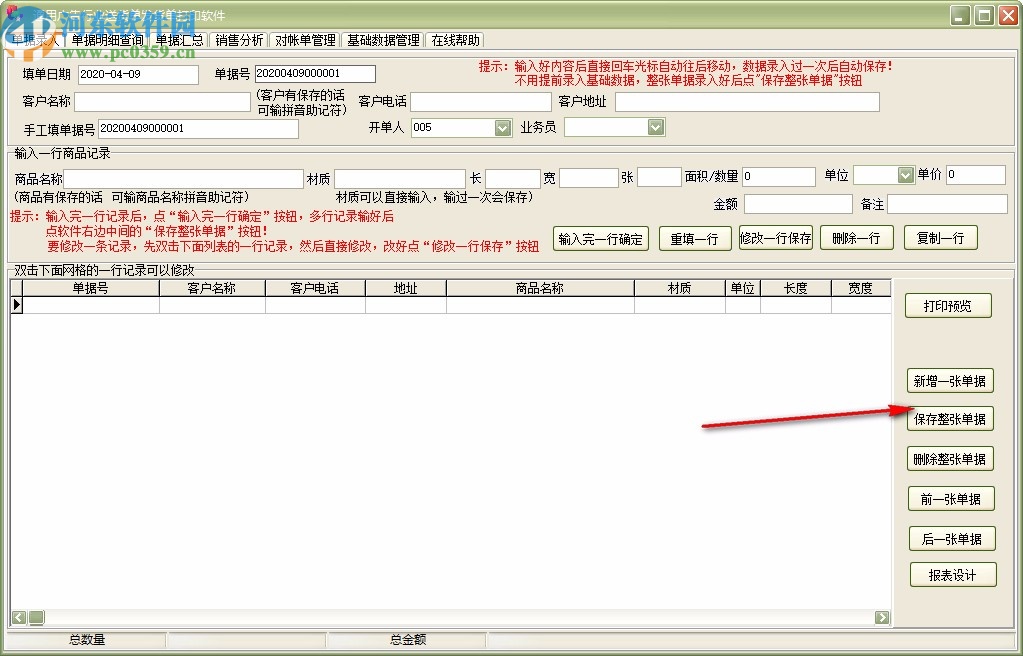Go to 后一张单据 next bill
Viewport: 1023px width, 656px height.
[x=953, y=539]
